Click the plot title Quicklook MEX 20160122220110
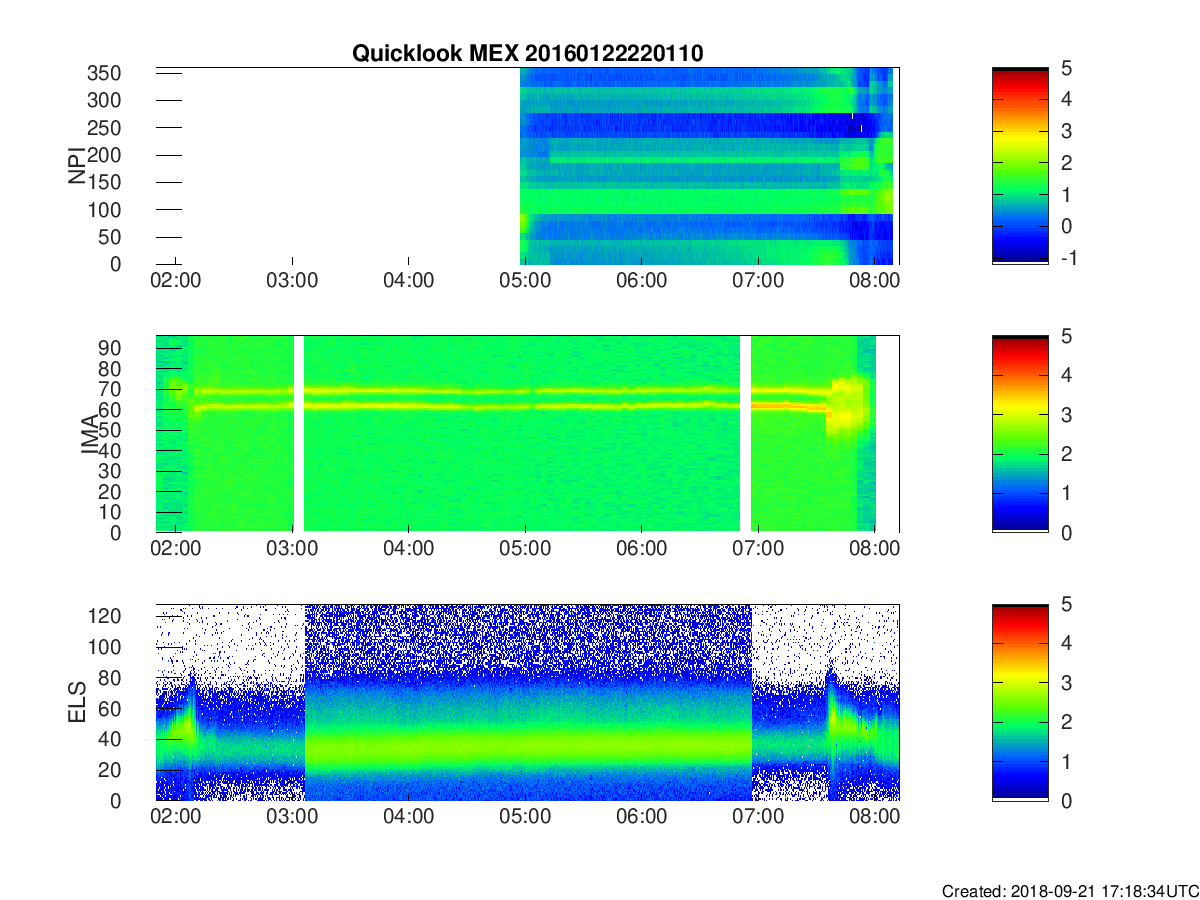1200x900 pixels. tap(527, 54)
